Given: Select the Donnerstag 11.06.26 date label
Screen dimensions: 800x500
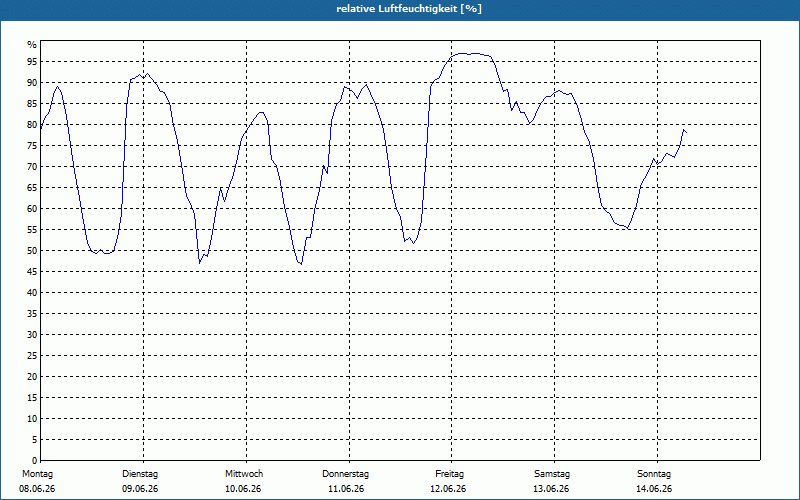Looking at the screenshot, I should (345, 481).
